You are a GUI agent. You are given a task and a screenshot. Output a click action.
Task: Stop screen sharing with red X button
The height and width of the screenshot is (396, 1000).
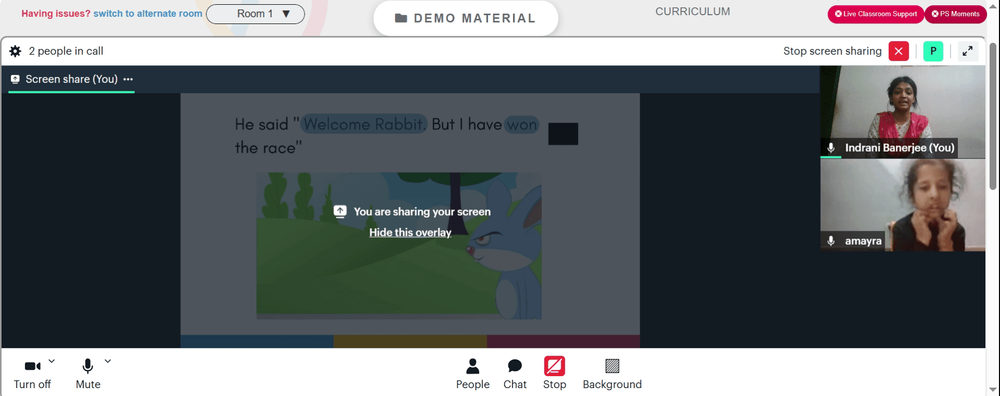899,51
